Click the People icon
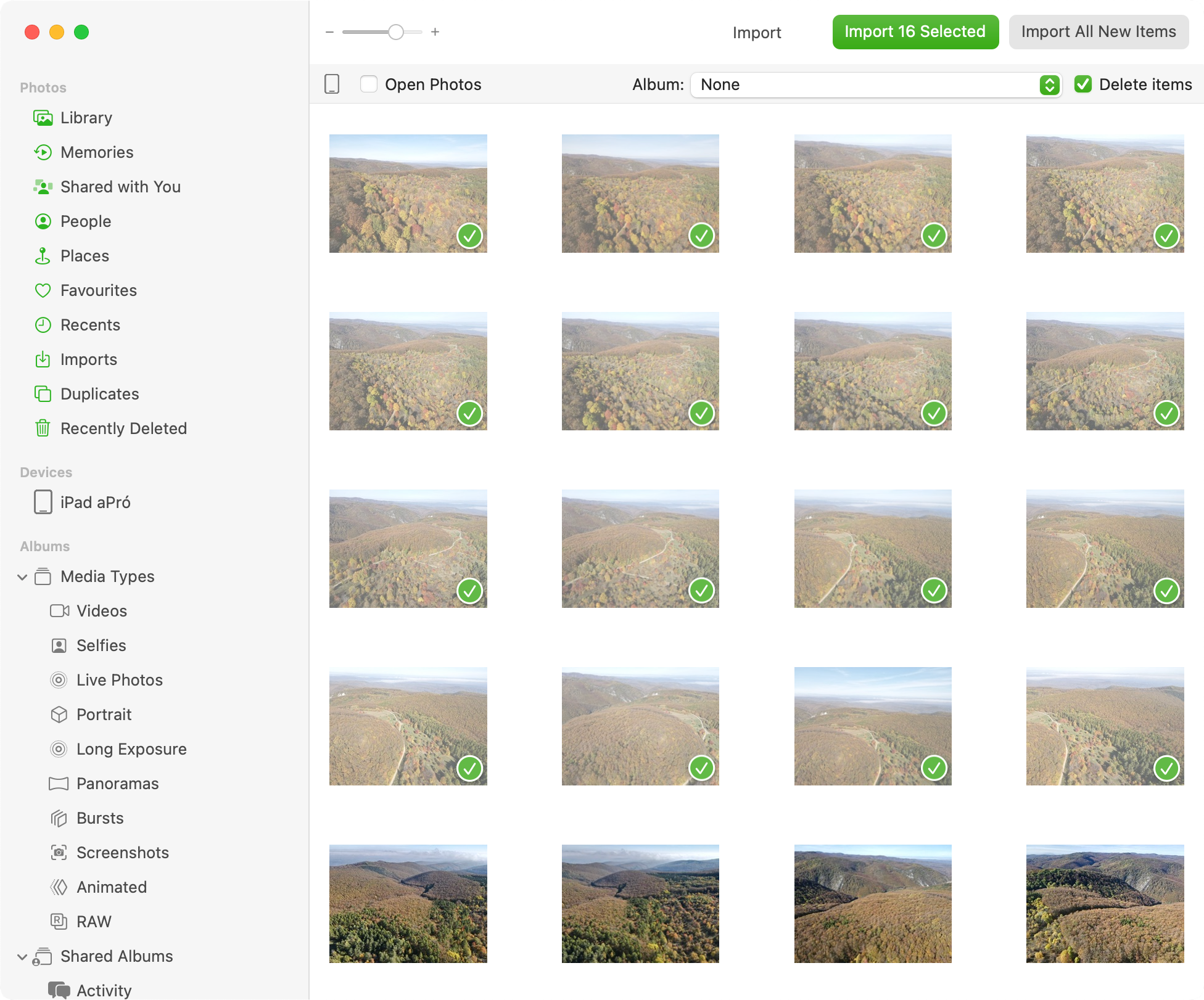Image resolution: width=1204 pixels, height=1000 pixels. tap(43, 221)
